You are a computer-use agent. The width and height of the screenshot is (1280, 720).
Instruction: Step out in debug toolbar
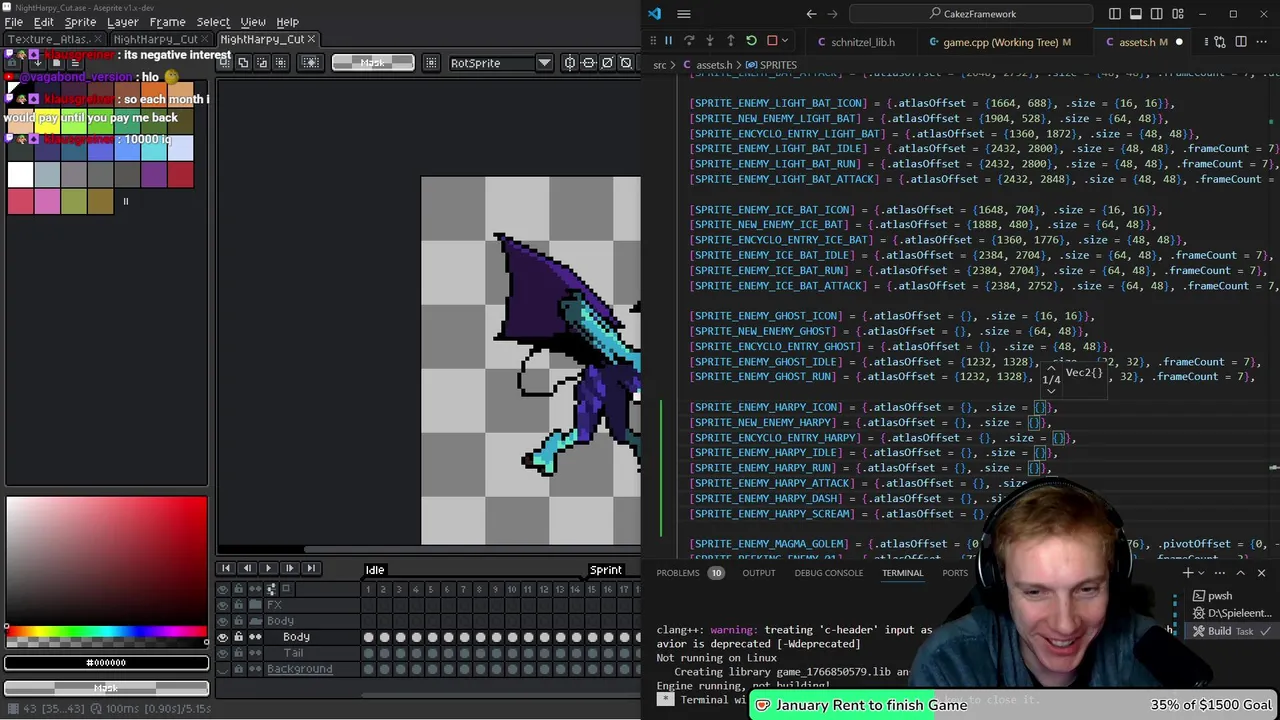(x=731, y=41)
